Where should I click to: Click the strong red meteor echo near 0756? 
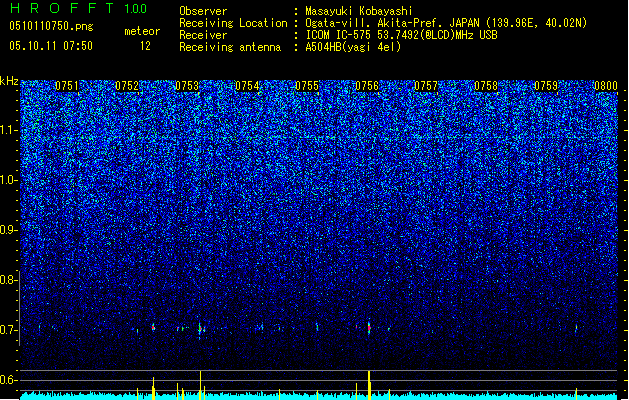369,327
